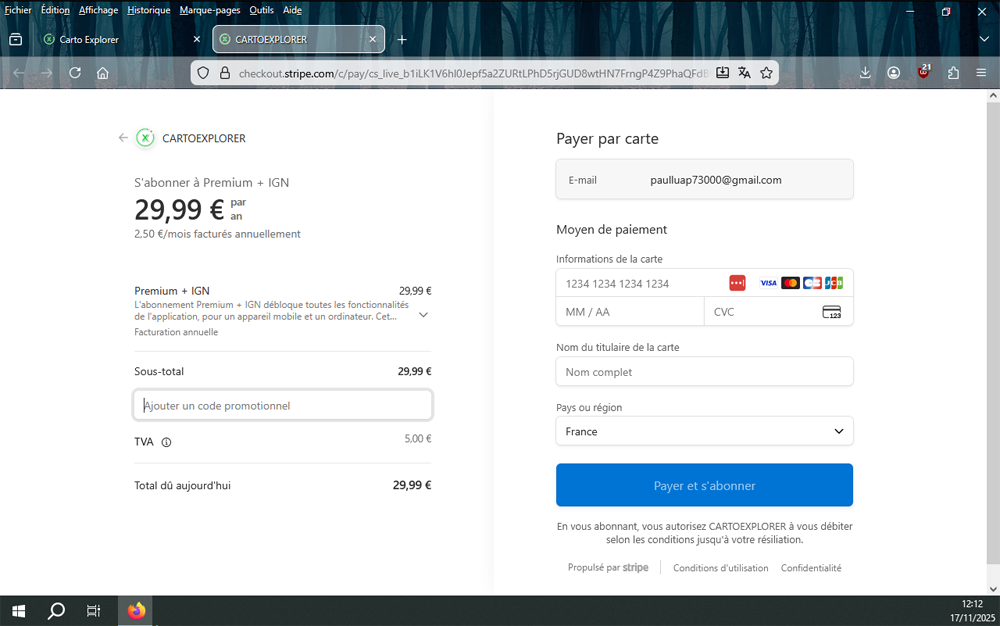Click the card number input field
This screenshot has width=1000, height=626.
tap(640, 284)
